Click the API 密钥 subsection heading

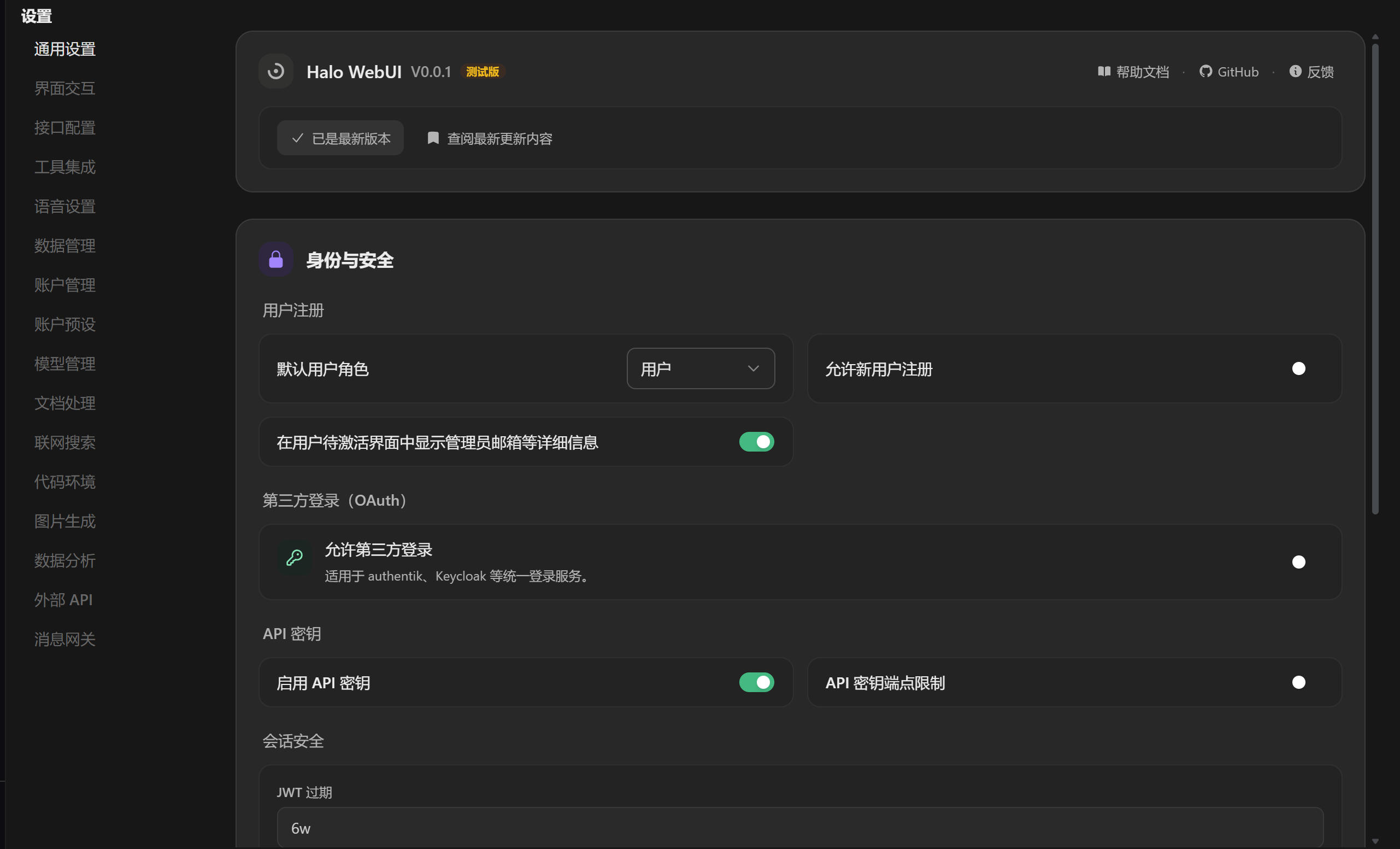pos(292,634)
